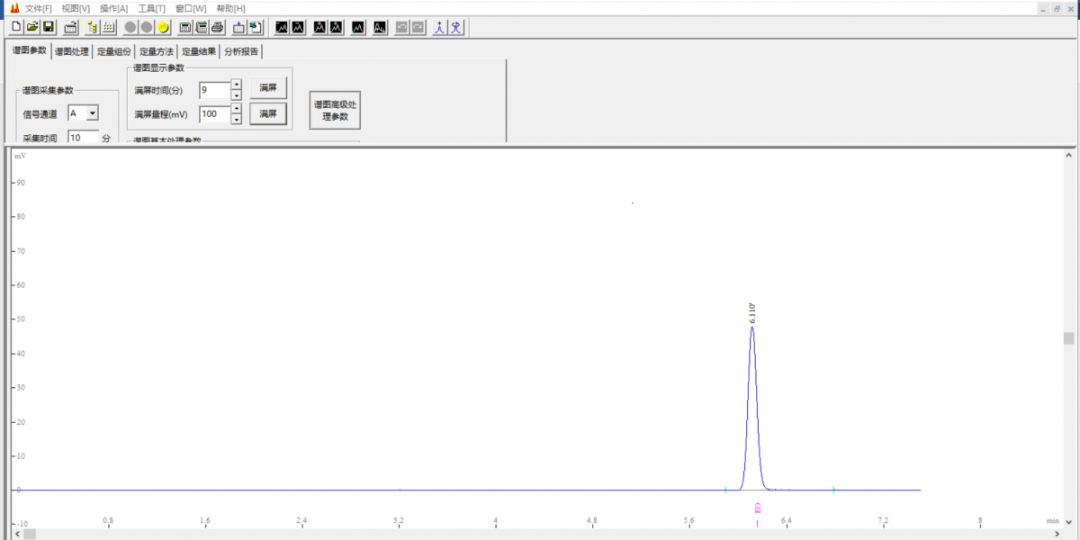Click the Open folder toolbar icon
The image size is (1080, 540).
pyautogui.click(x=32, y=27)
